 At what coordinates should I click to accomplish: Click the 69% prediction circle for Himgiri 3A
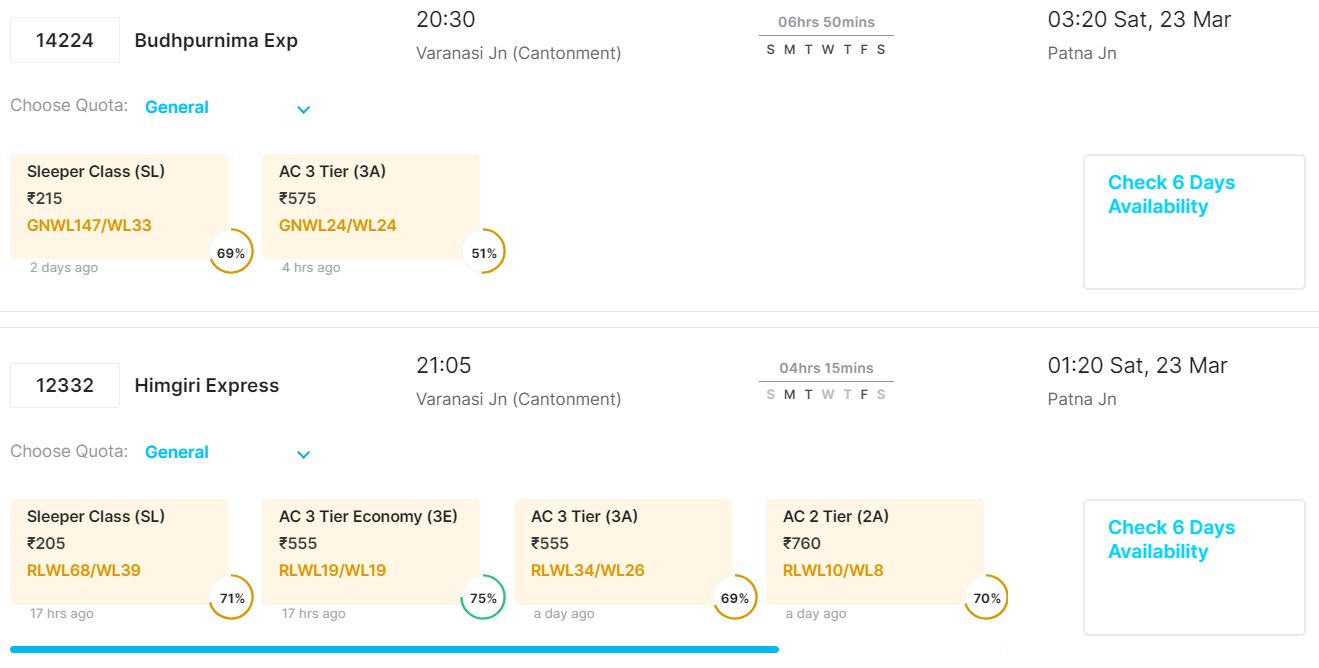[x=735, y=598]
